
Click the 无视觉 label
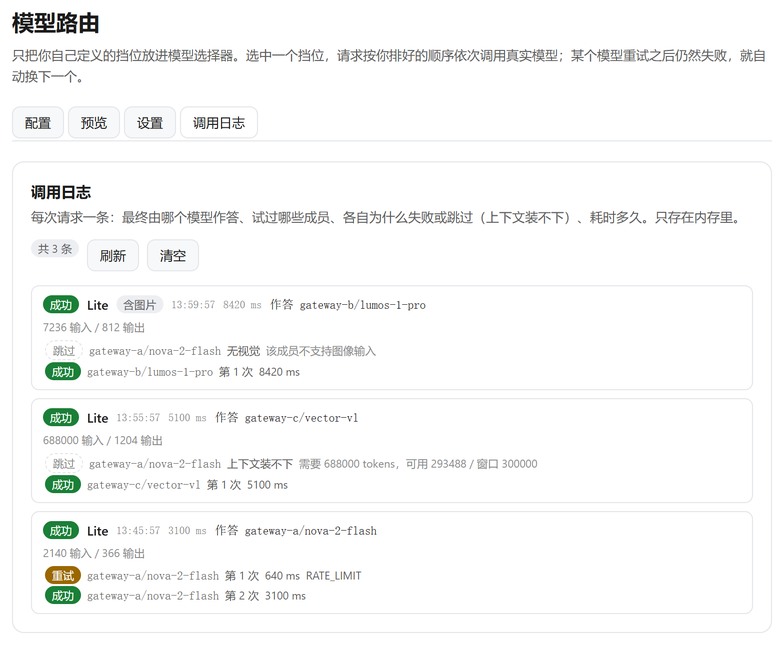pos(244,351)
